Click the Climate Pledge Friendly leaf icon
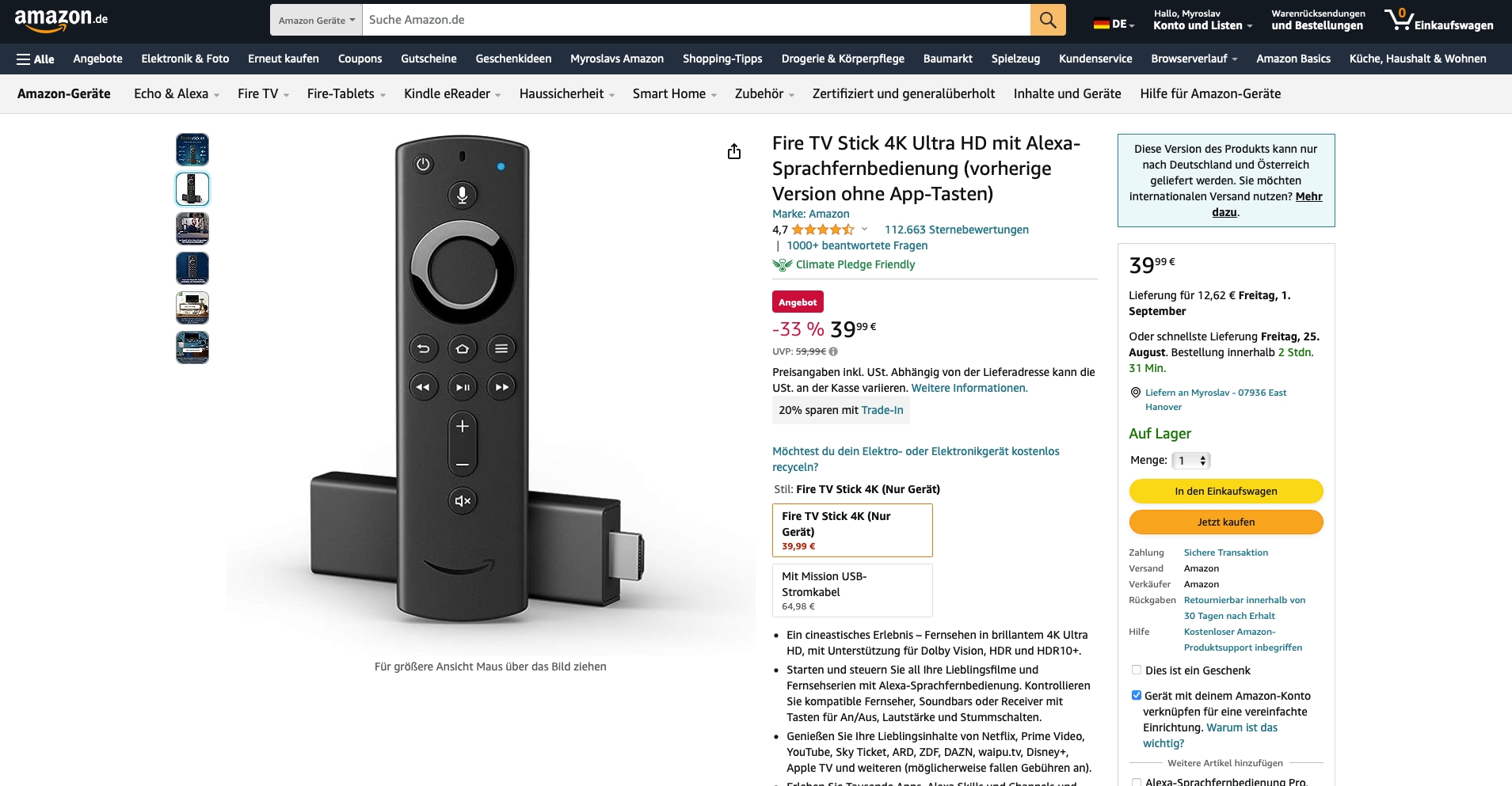 (x=782, y=264)
